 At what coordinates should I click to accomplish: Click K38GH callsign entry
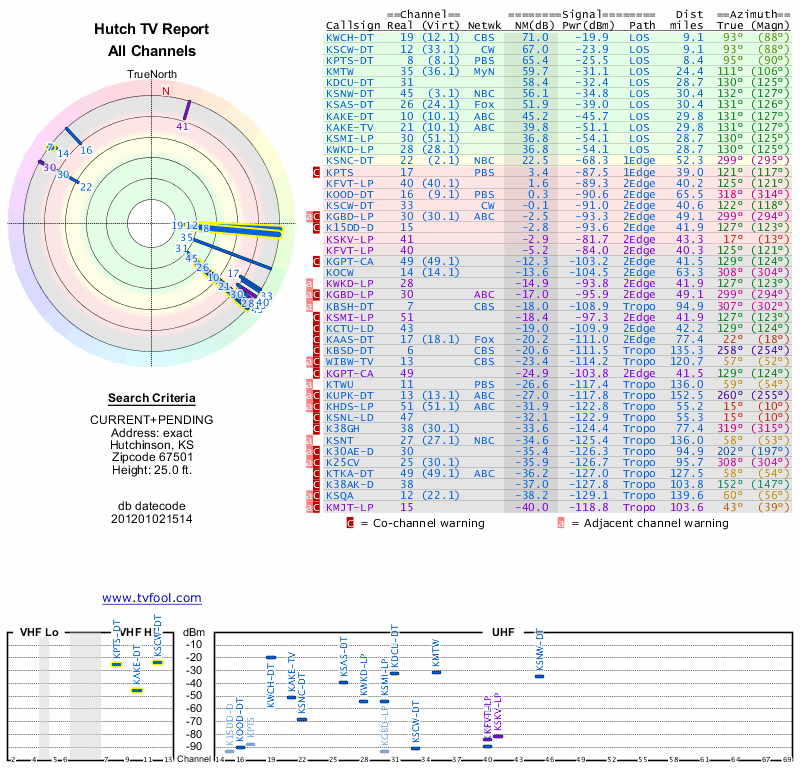pos(343,429)
